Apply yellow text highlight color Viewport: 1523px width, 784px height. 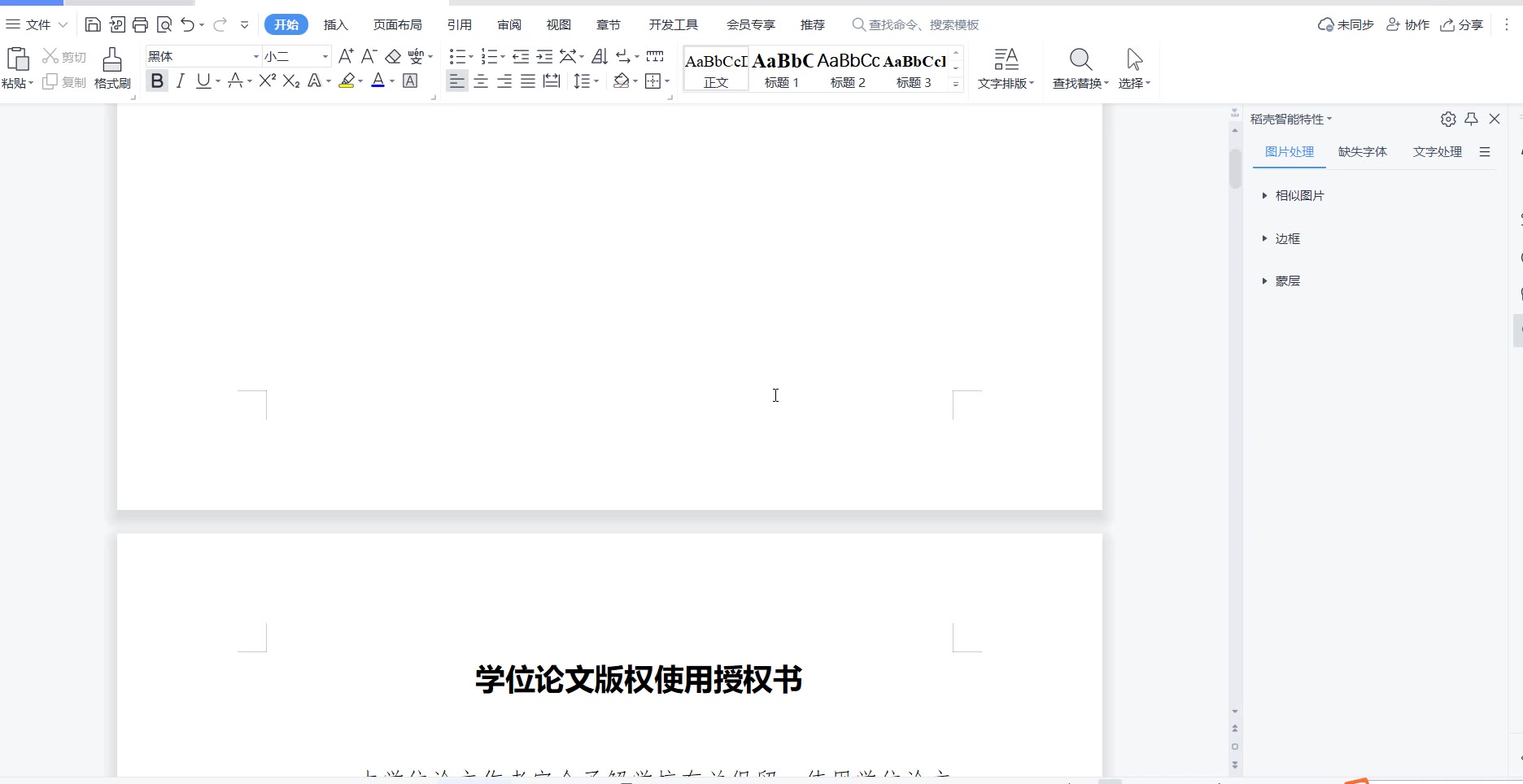347,81
